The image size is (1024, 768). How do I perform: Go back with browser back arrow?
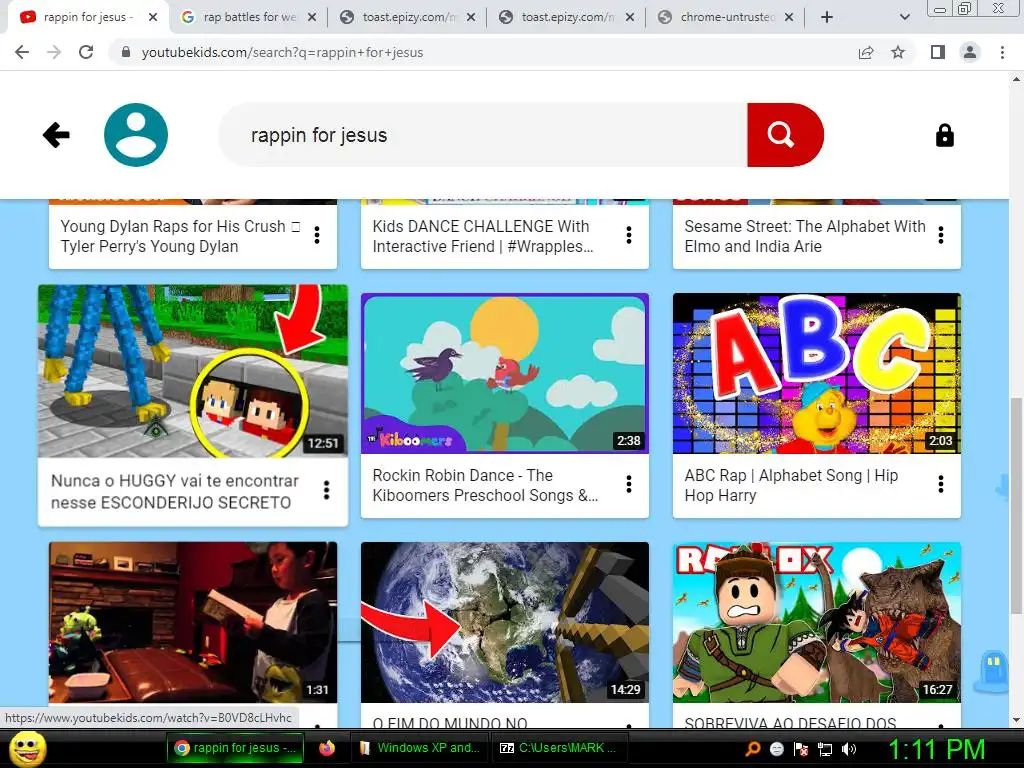click(x=22, y=52)
